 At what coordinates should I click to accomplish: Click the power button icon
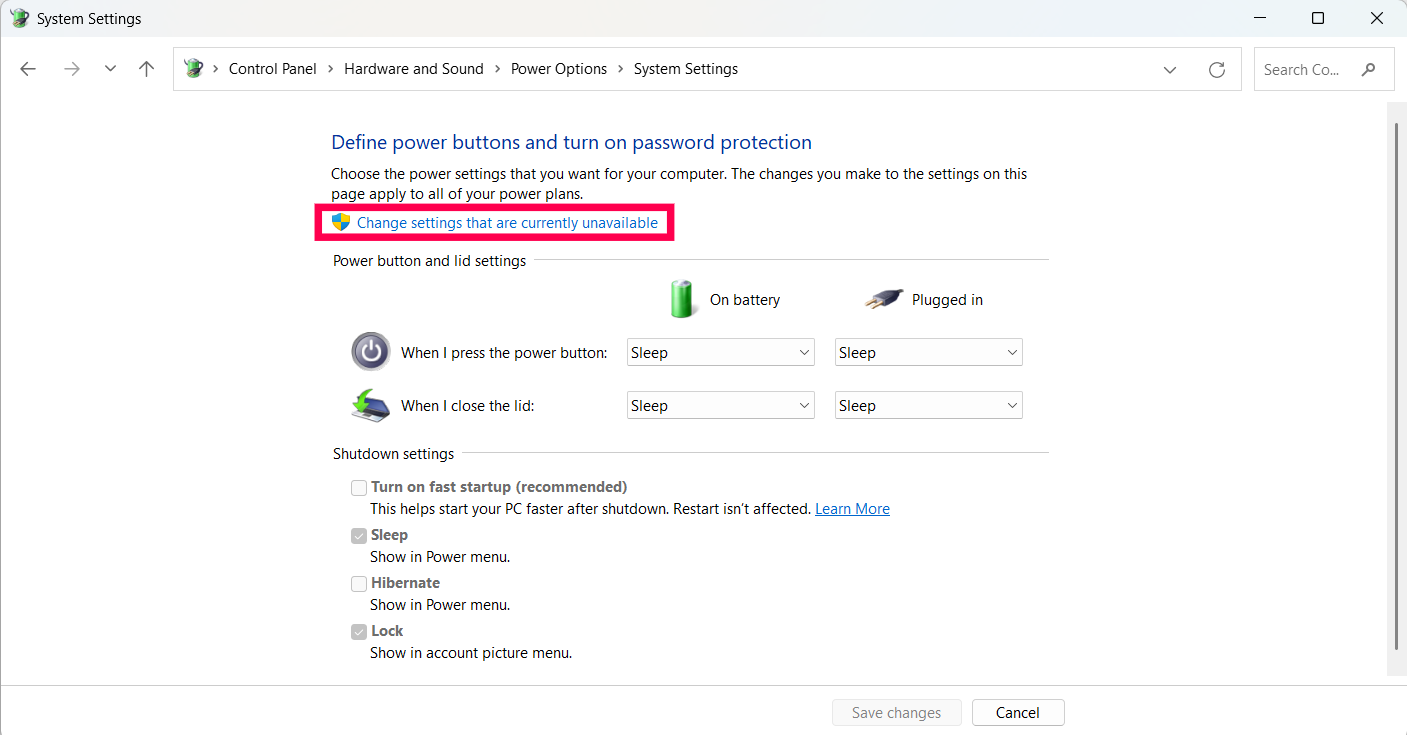coord(371,352)
